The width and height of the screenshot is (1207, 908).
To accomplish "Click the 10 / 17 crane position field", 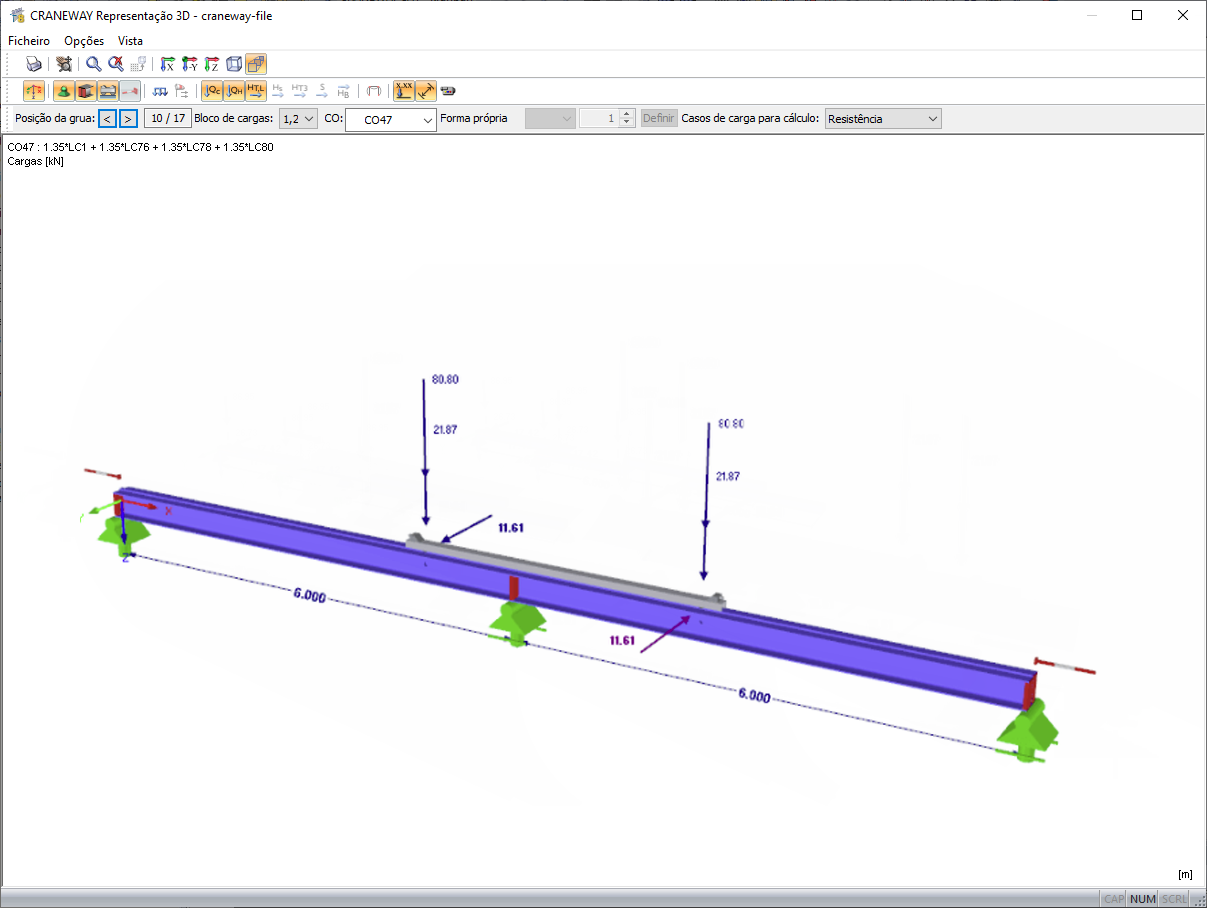I will click(168, 119).
